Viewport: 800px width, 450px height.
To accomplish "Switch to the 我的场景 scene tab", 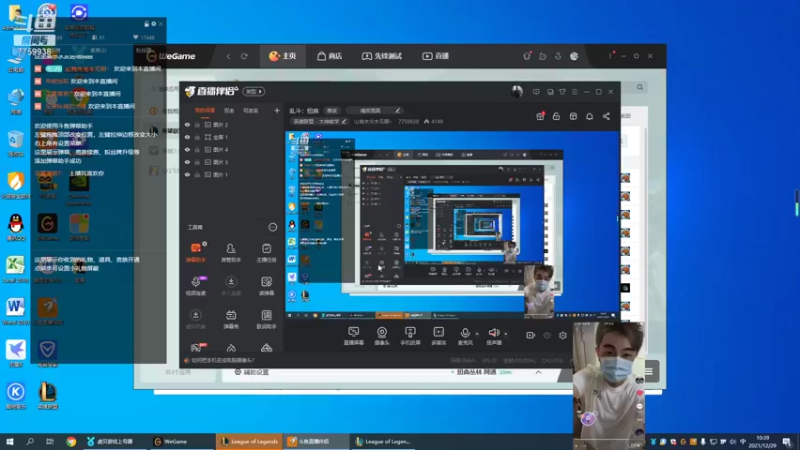I will (205, 110).
